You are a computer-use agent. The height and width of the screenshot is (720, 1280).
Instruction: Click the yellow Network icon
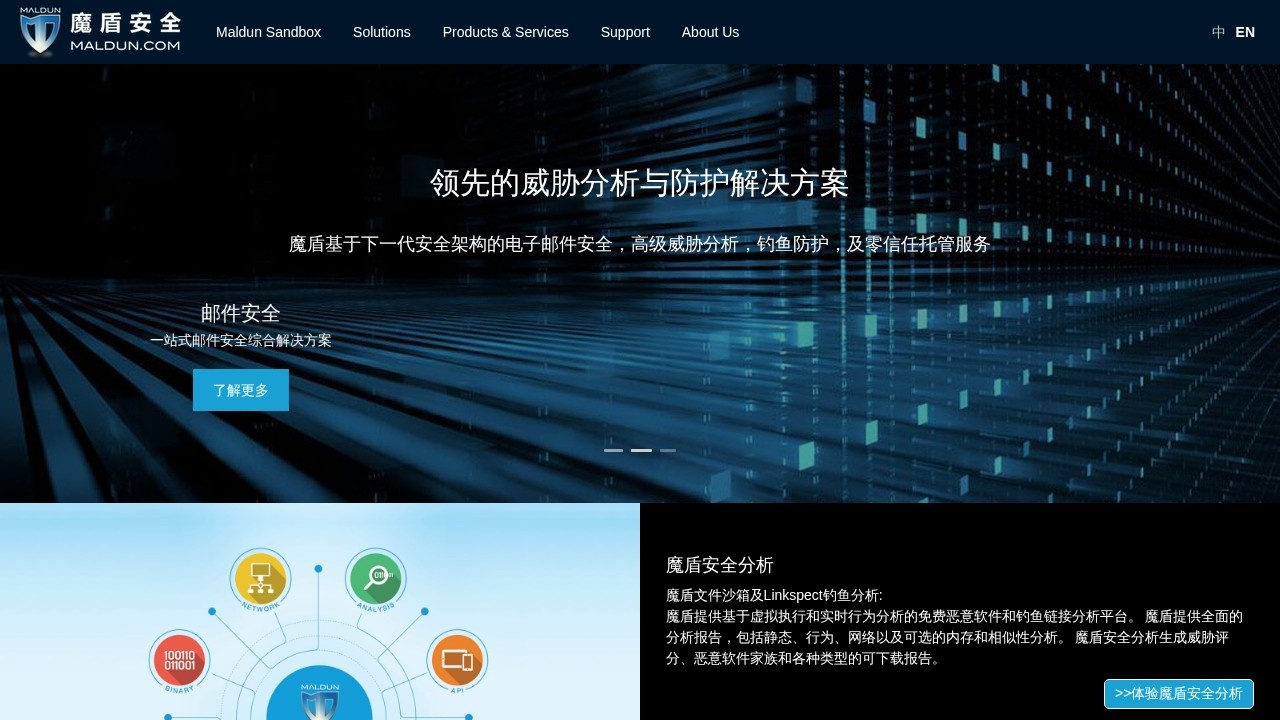point(260,577)
